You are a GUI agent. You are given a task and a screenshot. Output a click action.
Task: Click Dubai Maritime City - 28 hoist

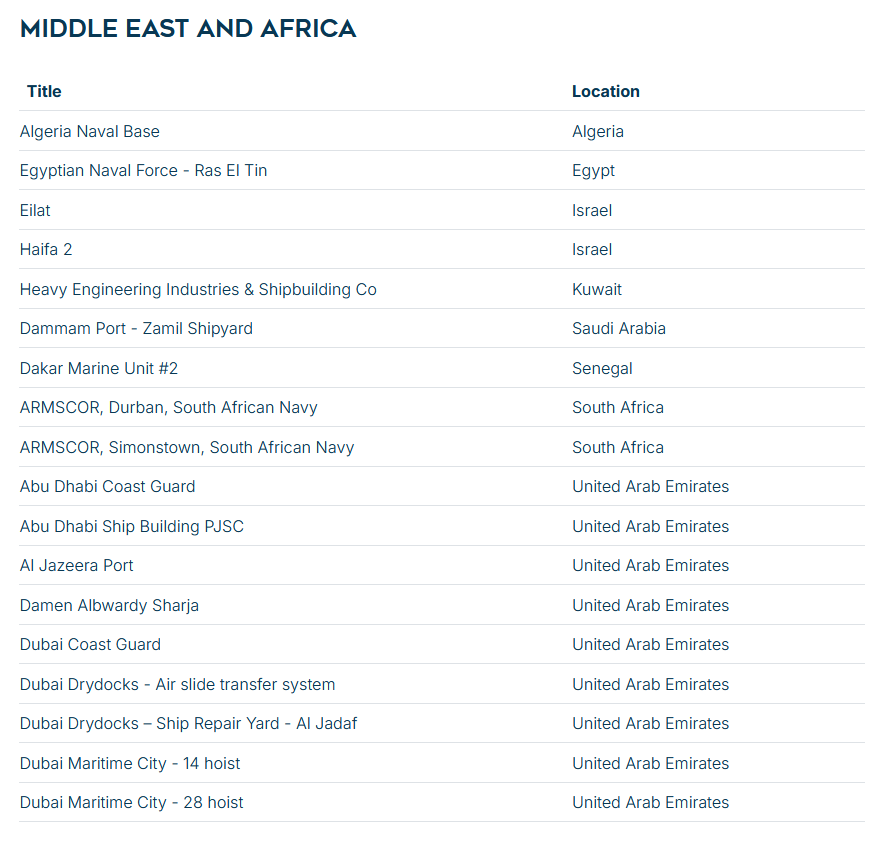[132, 802]
